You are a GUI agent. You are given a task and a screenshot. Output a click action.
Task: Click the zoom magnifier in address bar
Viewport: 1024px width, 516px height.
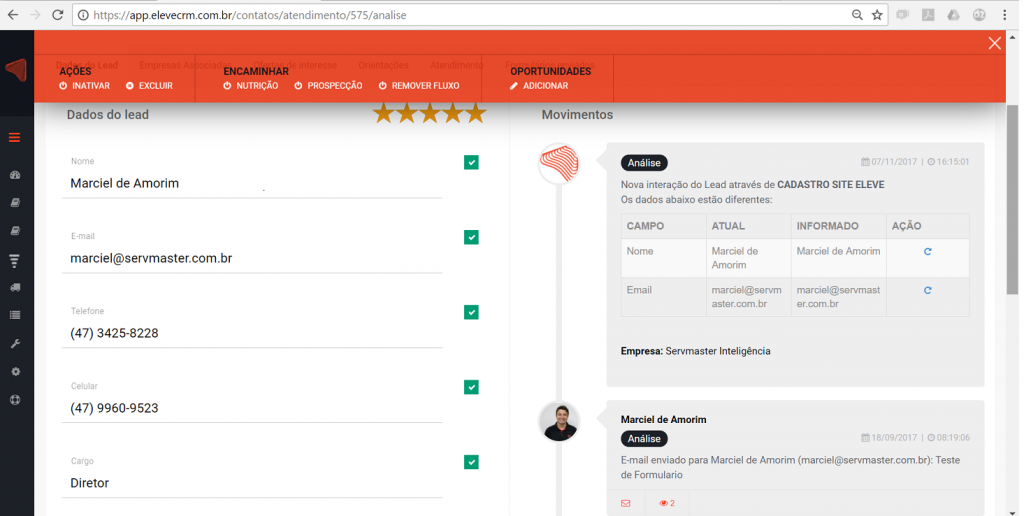857,15
